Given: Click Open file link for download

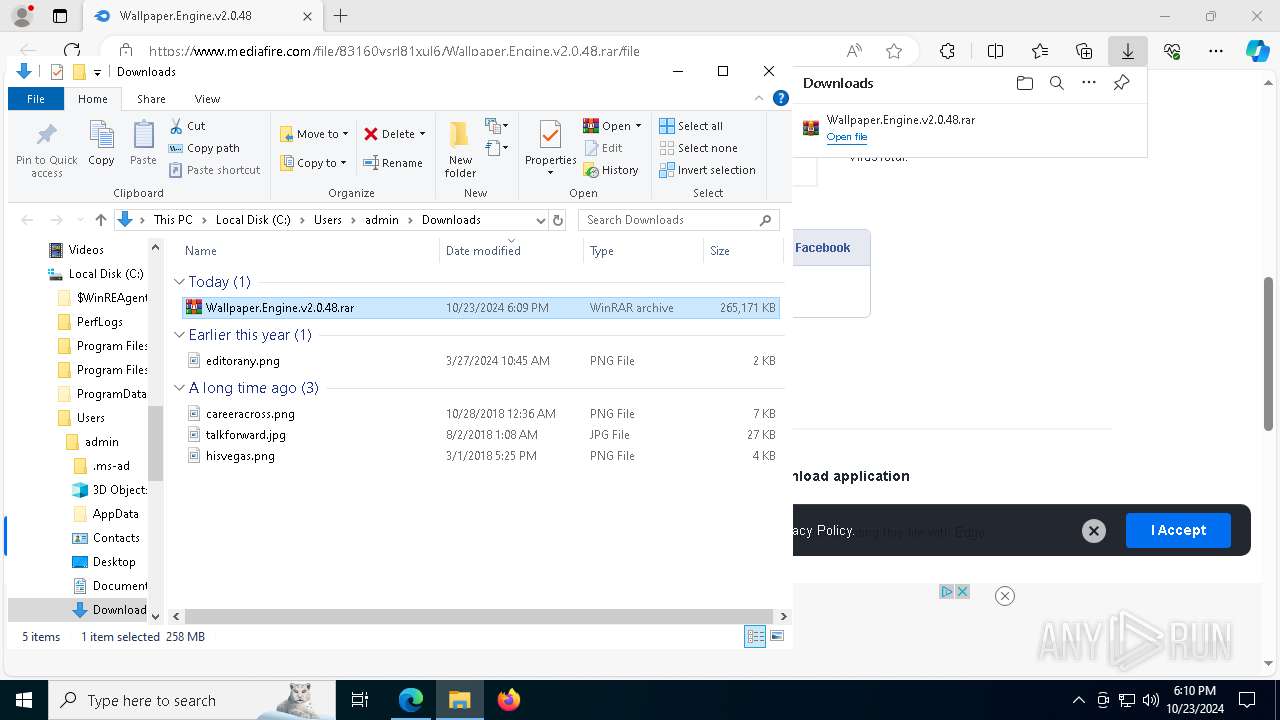Looking at the screenshot, I should pos(847,137).
